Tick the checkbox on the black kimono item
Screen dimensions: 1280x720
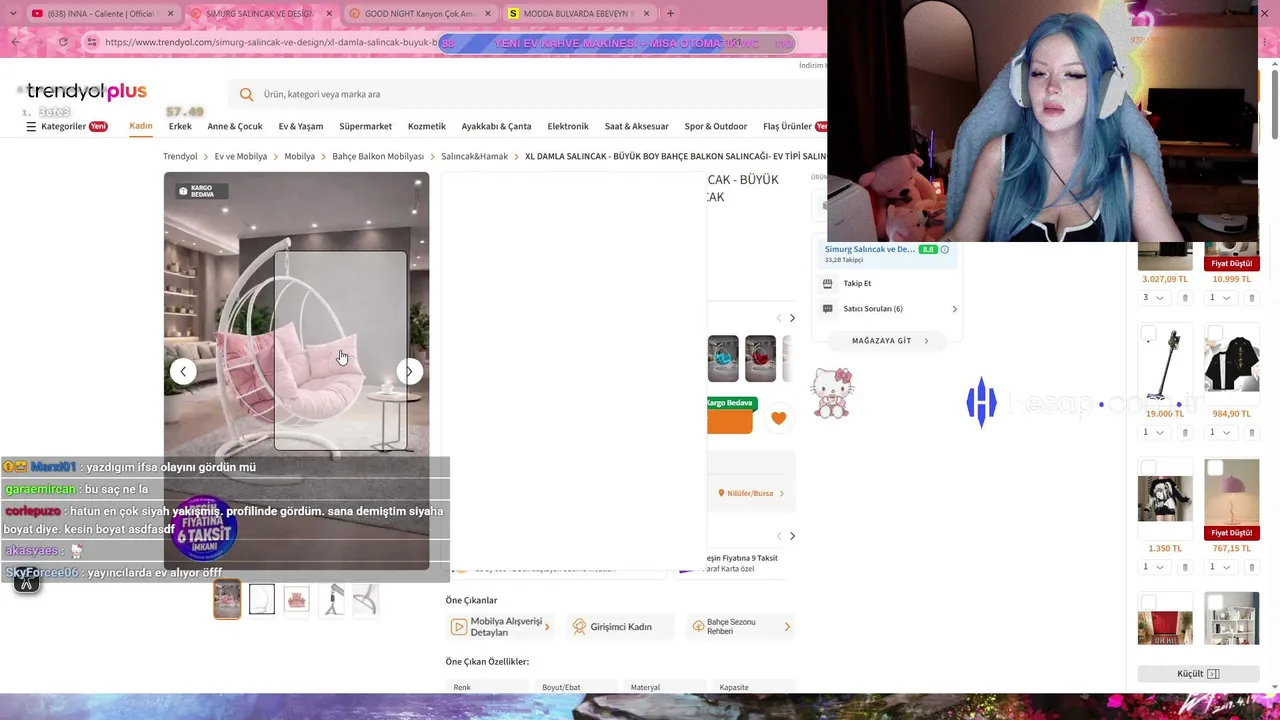coord(1215,334)
